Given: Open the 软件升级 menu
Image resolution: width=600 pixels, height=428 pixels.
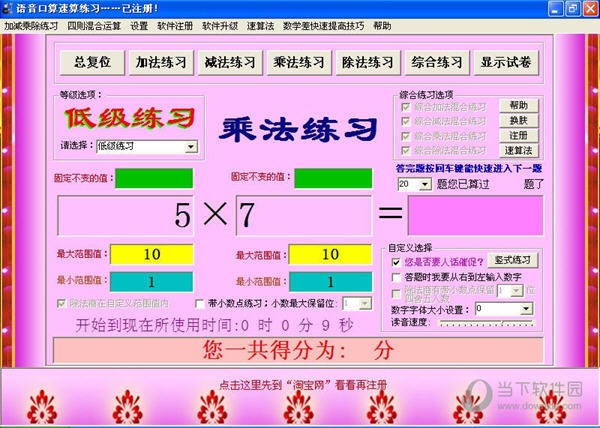Looking at the screenshot, I should click(x=220, y=26).
